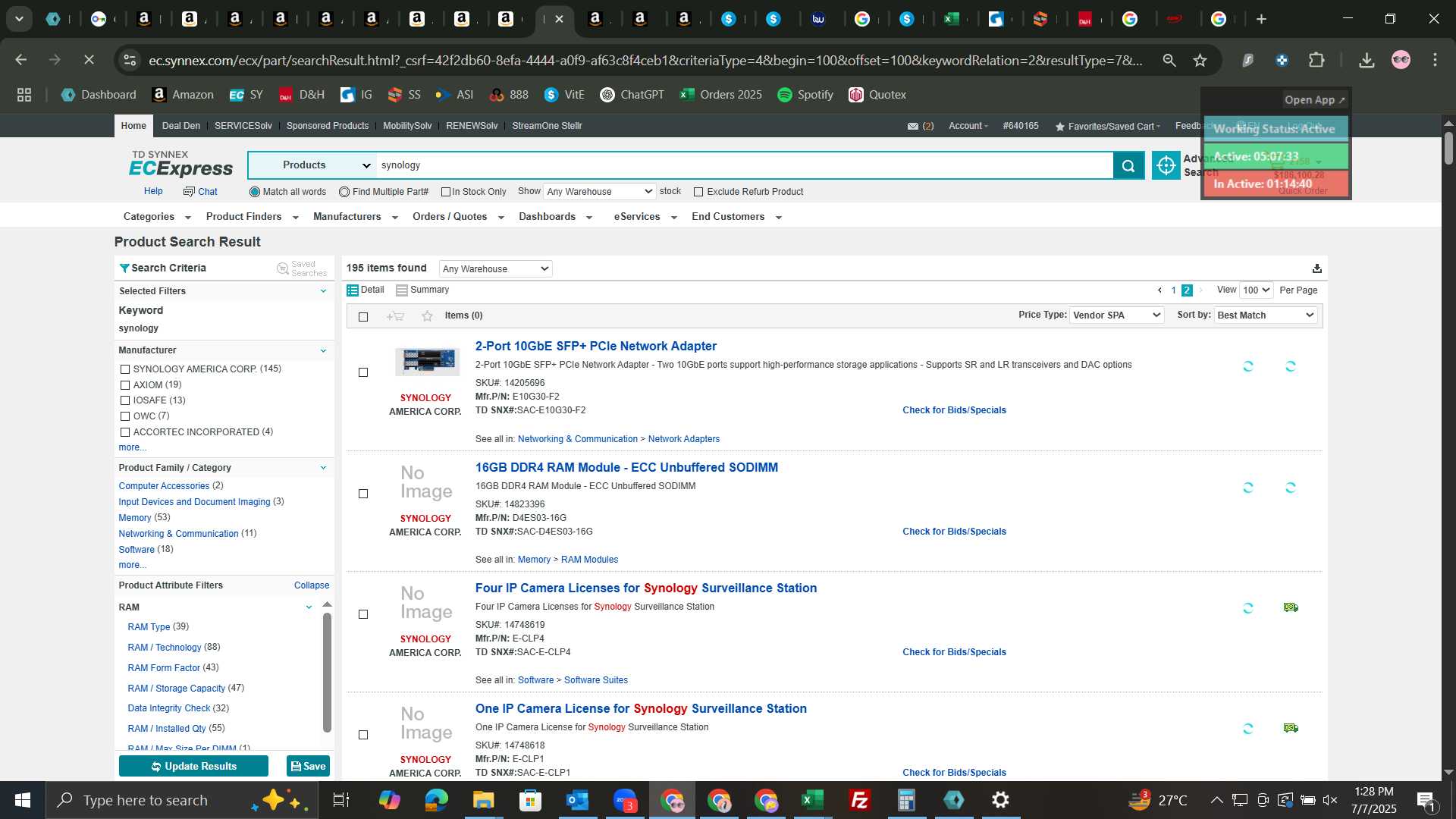
Task: Click the magnifier search button beside the keyword field
Action: tap(1128, 165)
